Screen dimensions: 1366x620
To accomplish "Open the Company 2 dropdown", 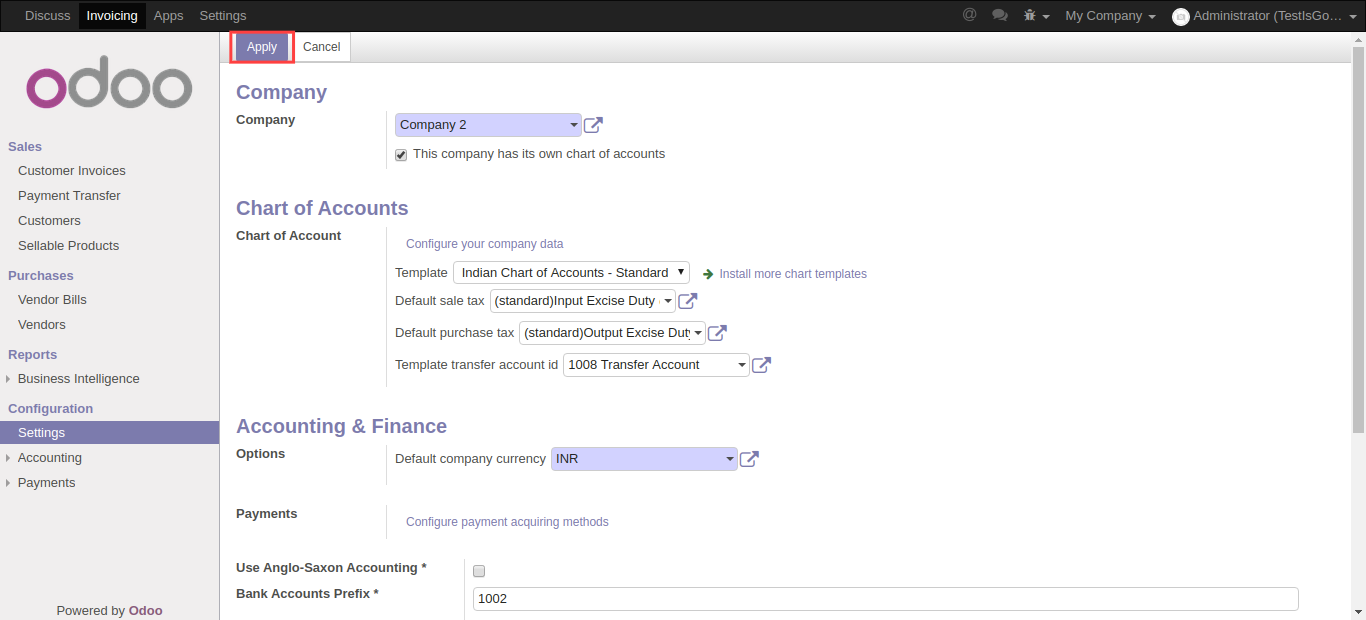I will (x=488, y=125).
